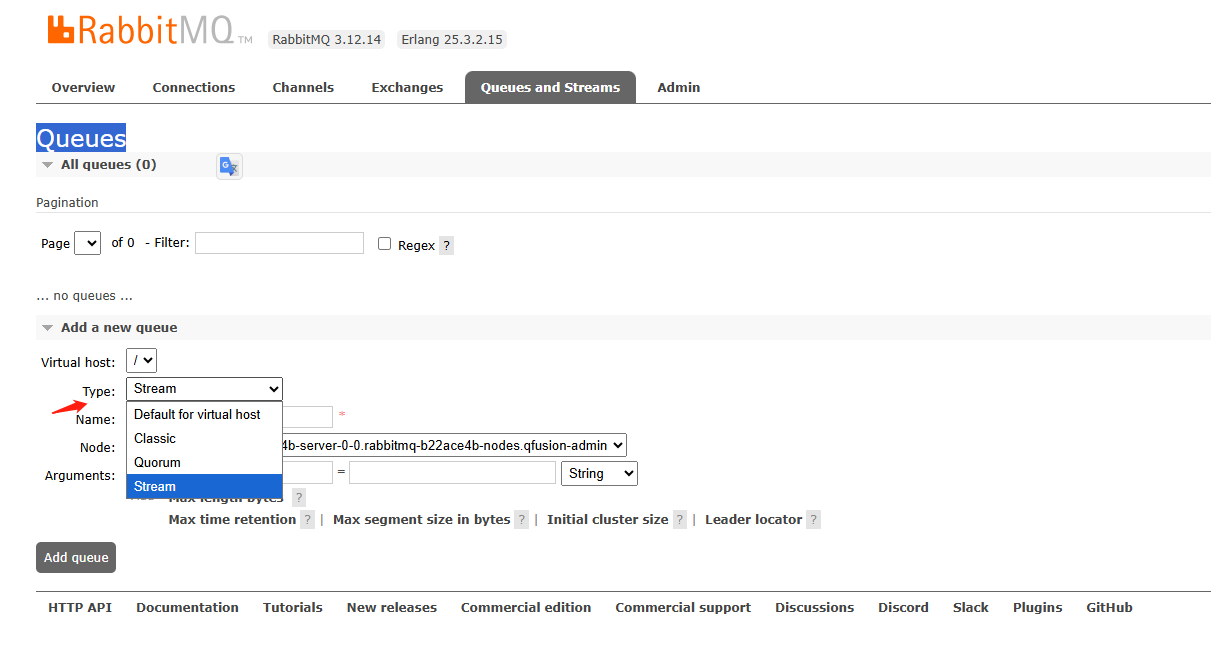The height and width of the screenshot is (652, 1211).
Task: Select Classic queue type option
Action: (204, 438)
